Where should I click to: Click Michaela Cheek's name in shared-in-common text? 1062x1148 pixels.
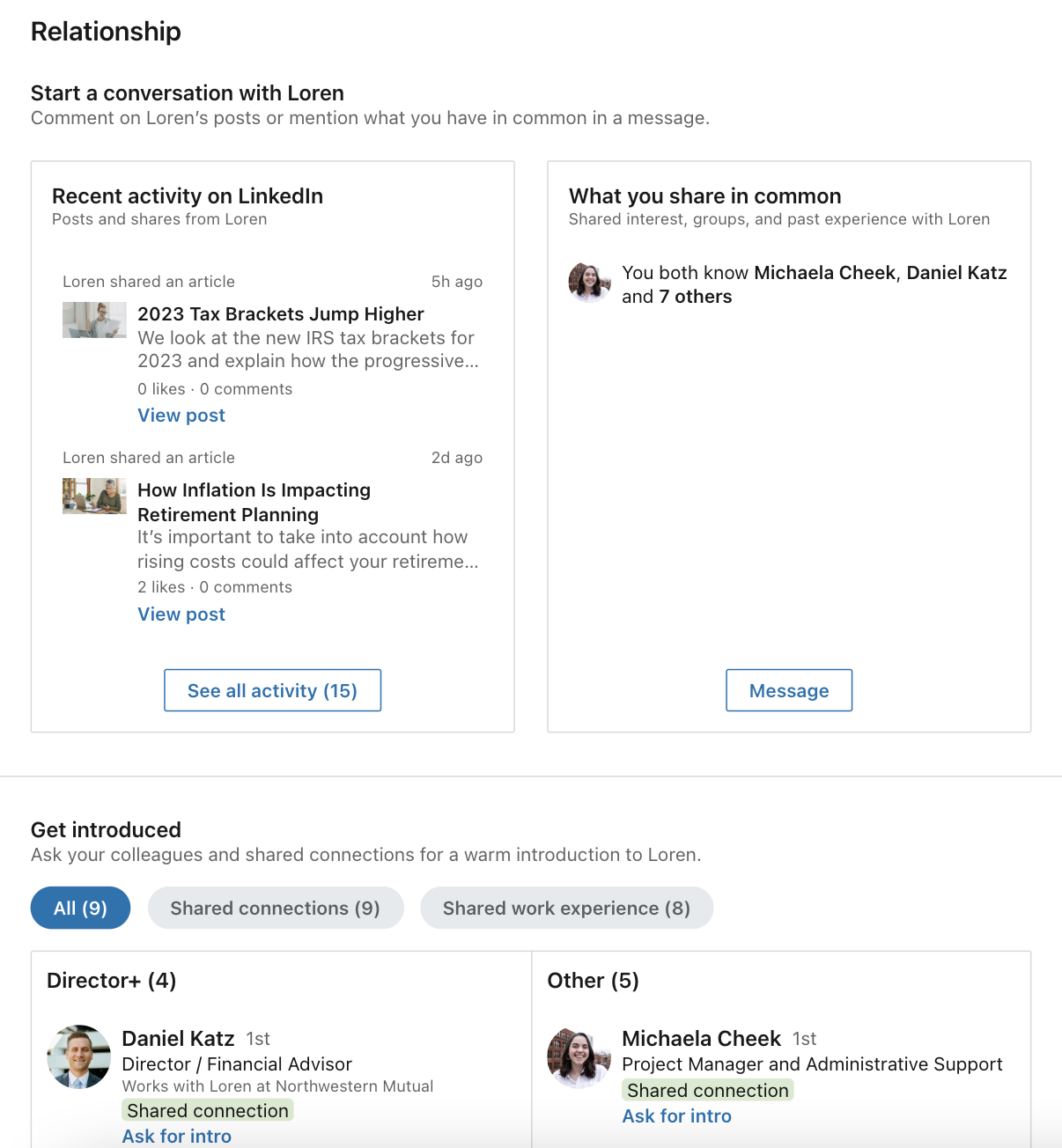tap(825, 273)
